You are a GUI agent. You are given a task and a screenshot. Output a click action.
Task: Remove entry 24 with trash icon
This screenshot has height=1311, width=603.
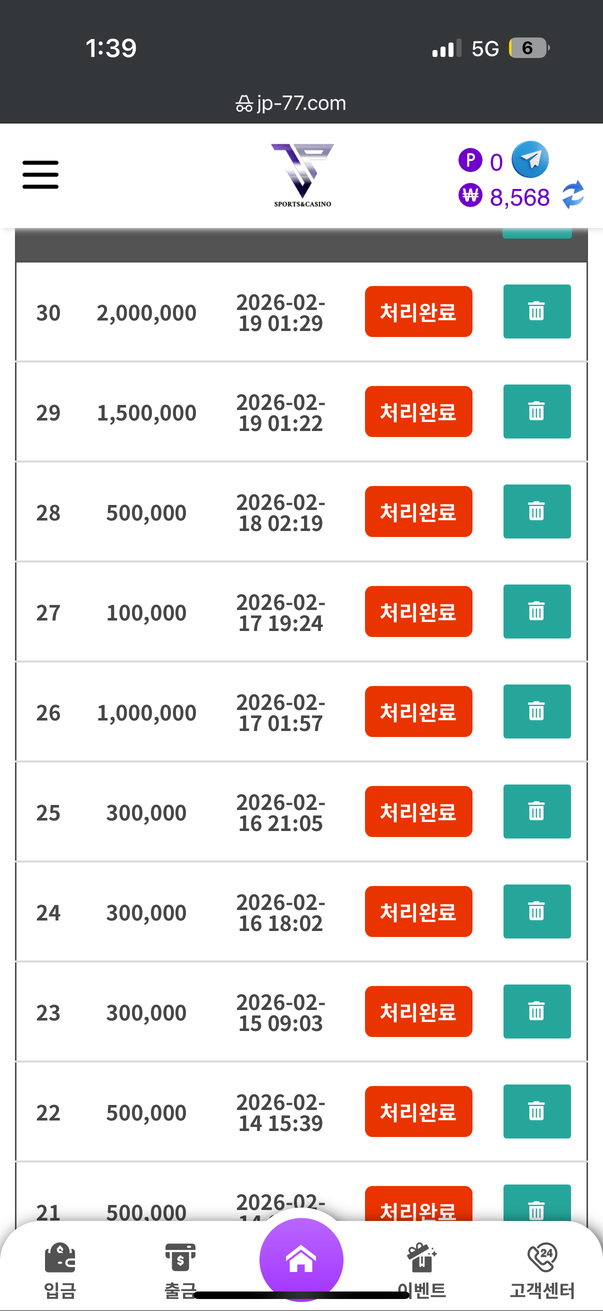pos(536,911)
